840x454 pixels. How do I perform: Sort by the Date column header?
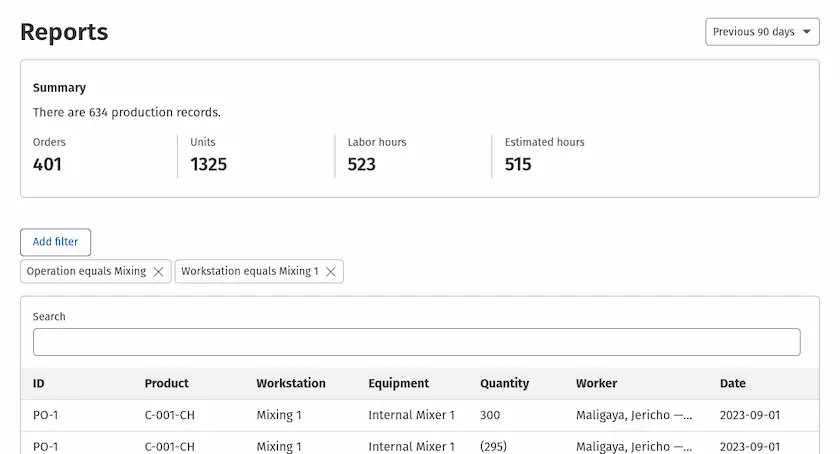click(x=732, y=383)
